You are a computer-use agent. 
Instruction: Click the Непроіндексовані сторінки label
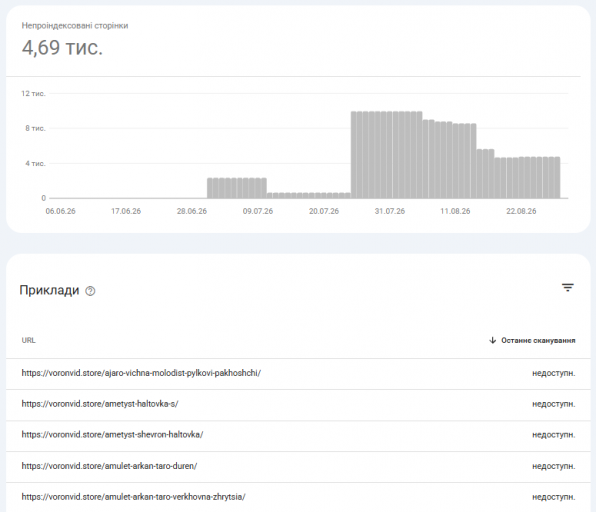pos(75,25)
